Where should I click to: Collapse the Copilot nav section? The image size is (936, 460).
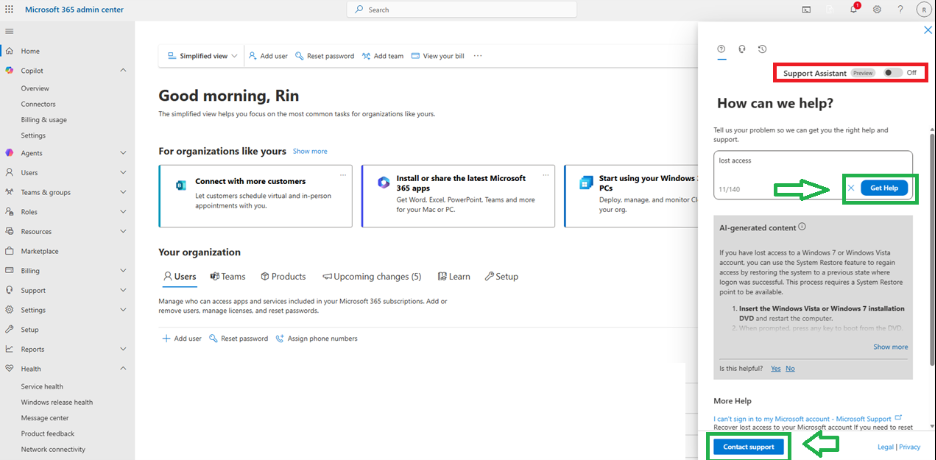123,70
